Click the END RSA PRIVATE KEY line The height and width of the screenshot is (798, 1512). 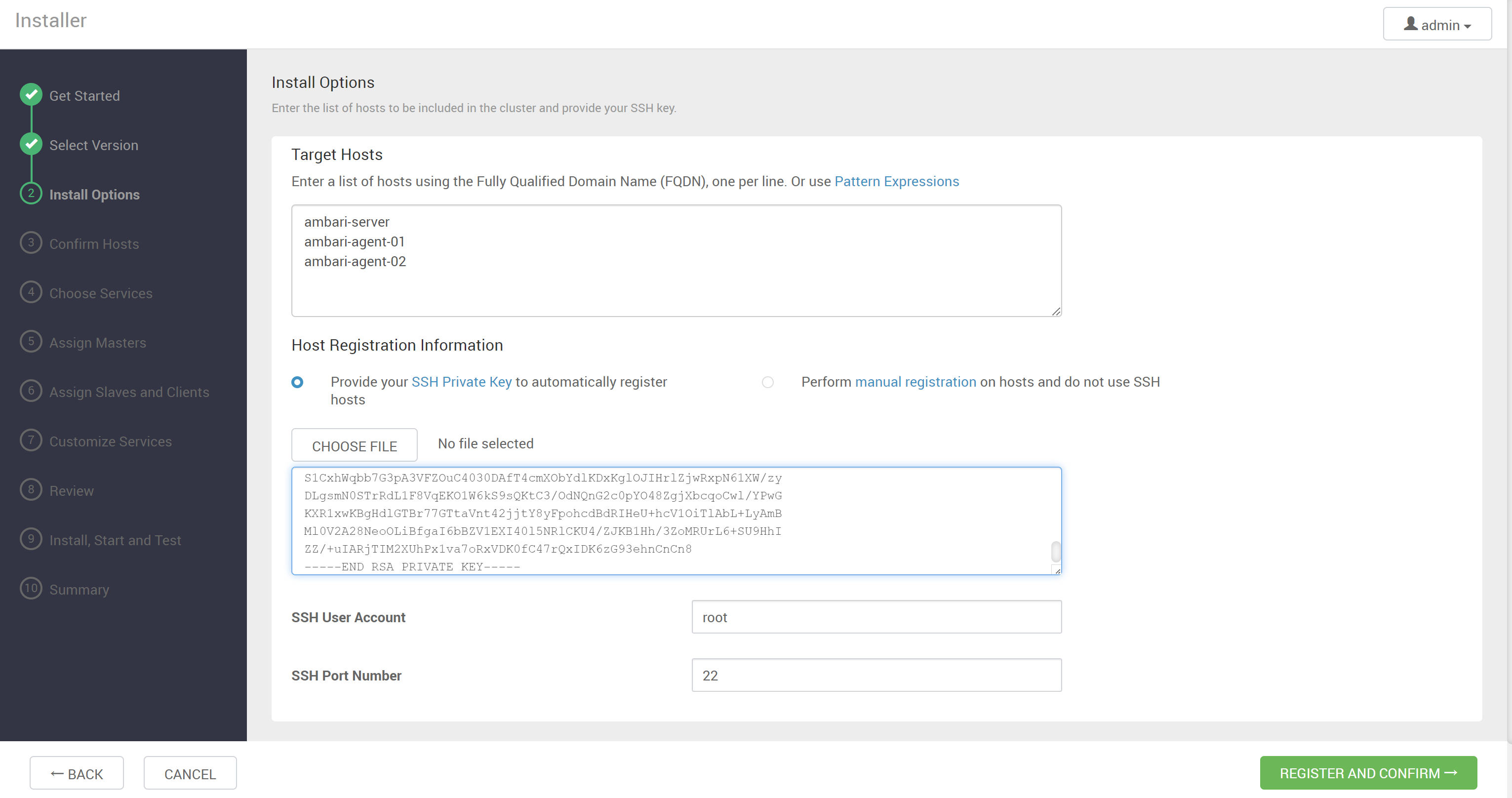pos(412,567)
